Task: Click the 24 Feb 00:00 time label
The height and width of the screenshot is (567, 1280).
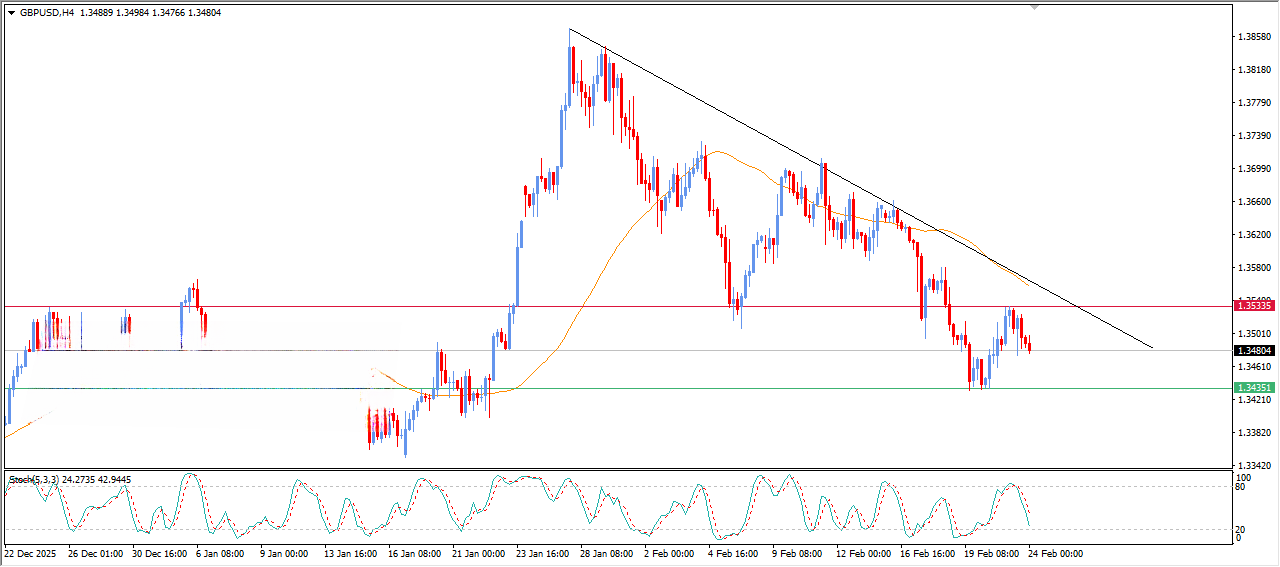Action: tap(1056, 552)
